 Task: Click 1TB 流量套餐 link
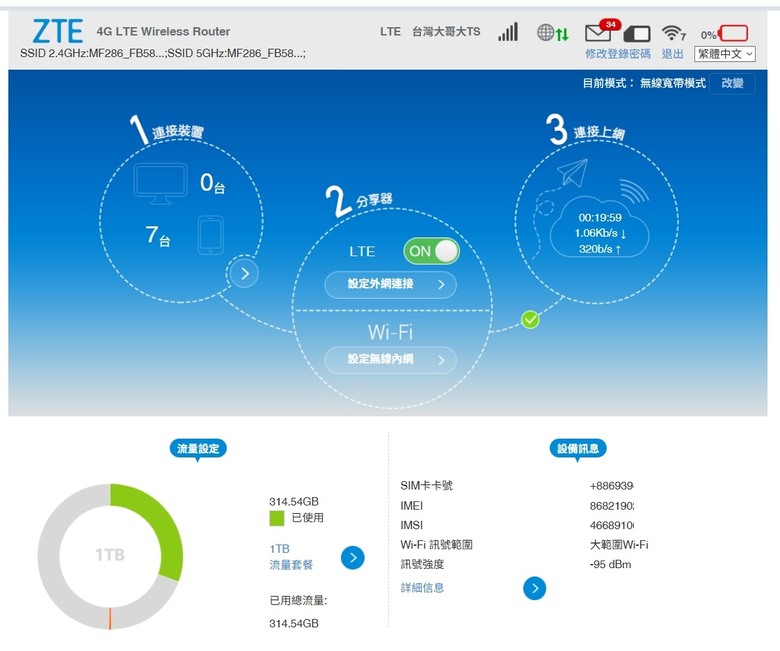tap(291, 557)
